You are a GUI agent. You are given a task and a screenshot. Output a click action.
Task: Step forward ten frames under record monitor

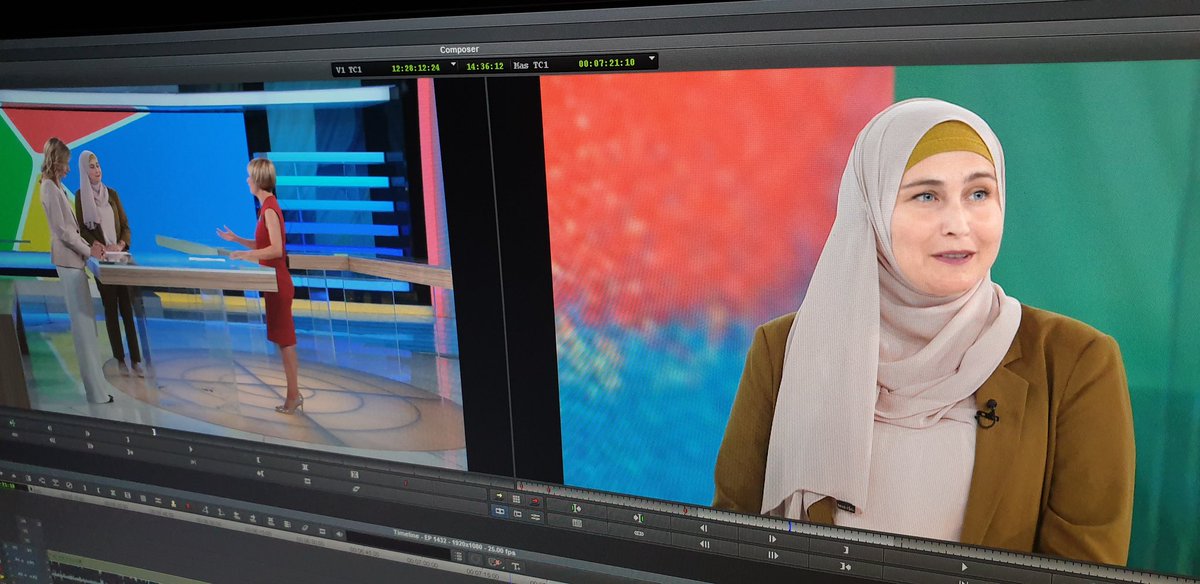click(x=773, y=555)
